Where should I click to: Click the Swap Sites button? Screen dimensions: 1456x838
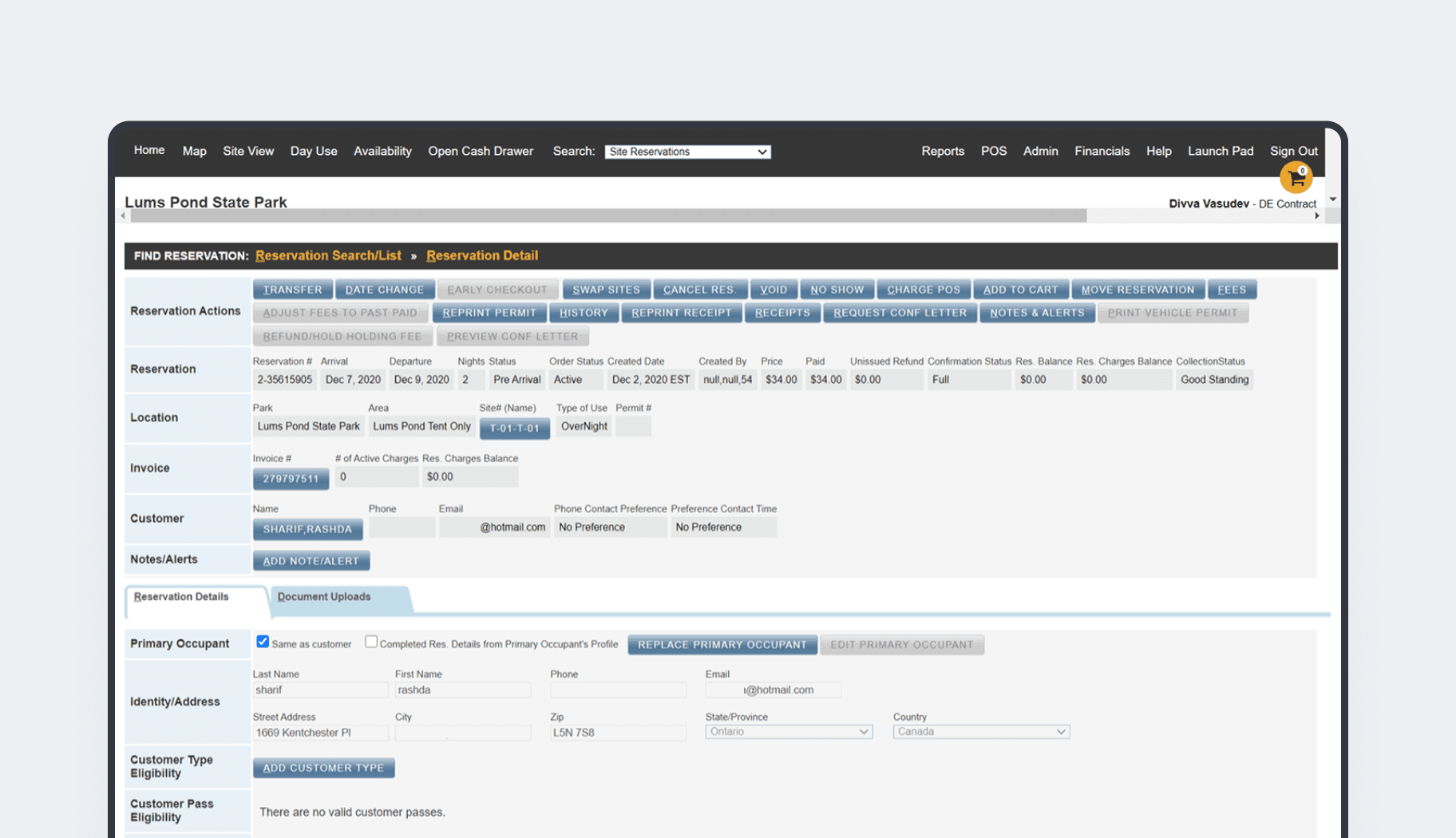(607, 290)
